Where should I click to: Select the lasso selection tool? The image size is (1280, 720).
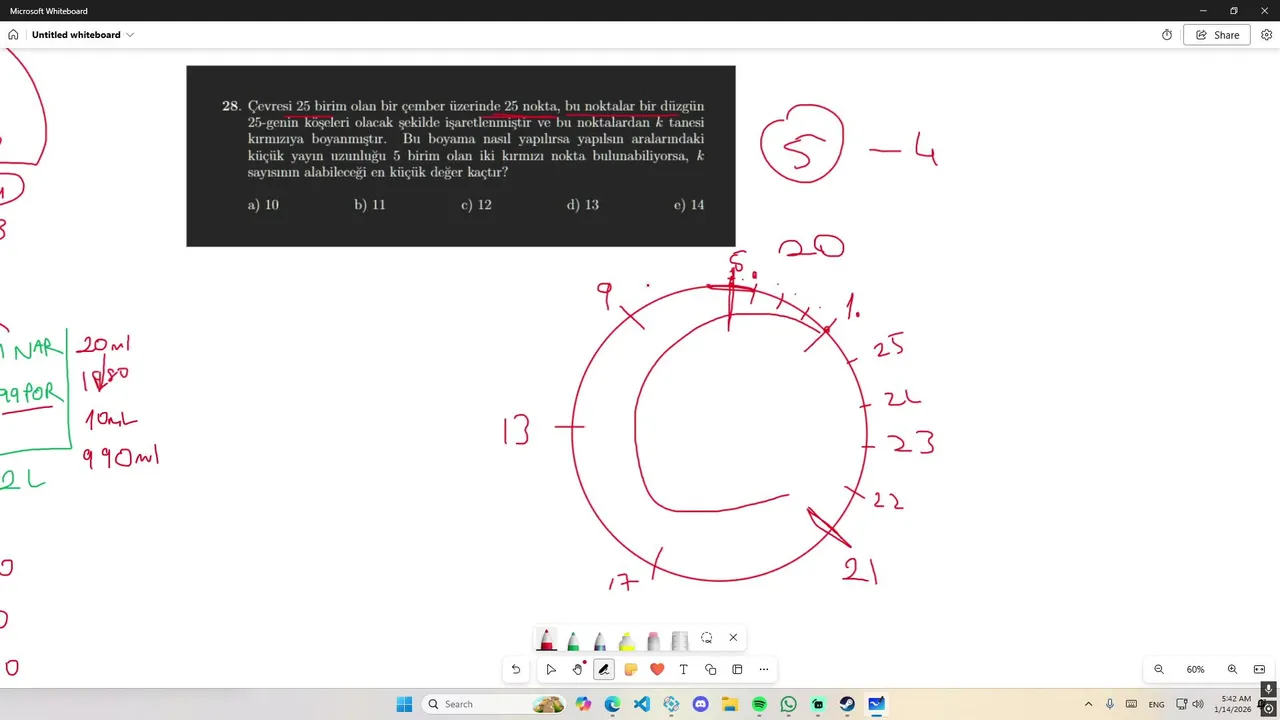707,638
